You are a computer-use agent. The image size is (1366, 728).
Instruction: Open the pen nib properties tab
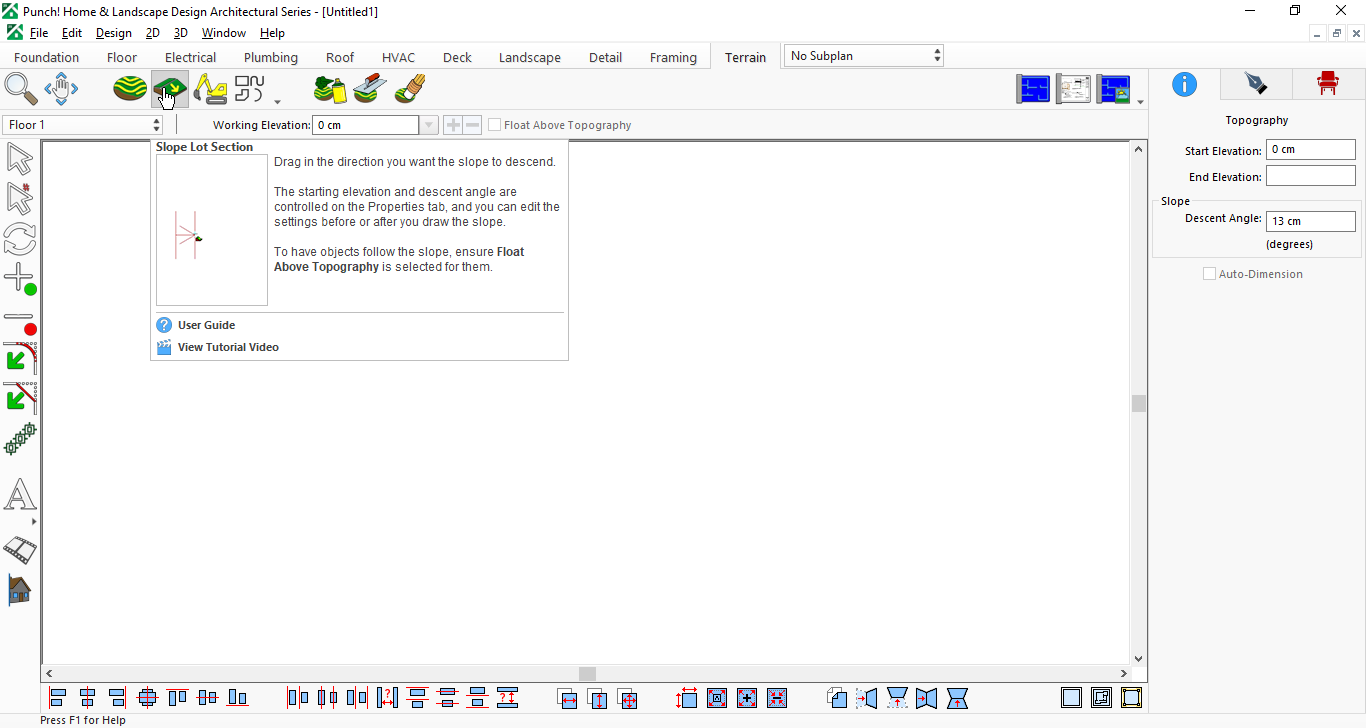(1255, 84)
